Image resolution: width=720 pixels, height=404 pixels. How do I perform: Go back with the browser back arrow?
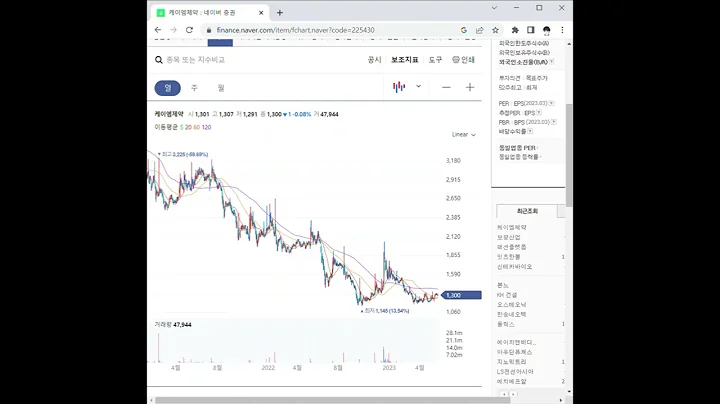[x=158, y=30]
